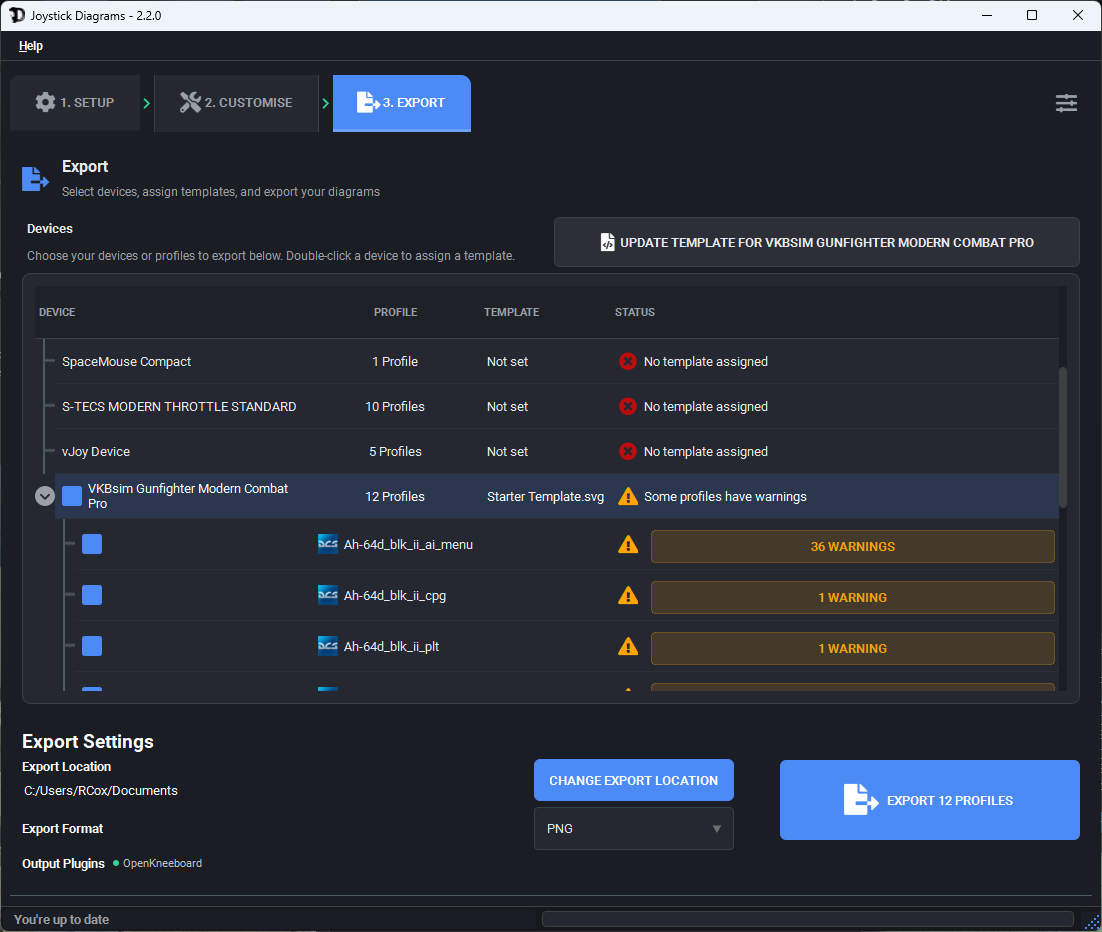This screenshot has height=932, width=1102.
Task: Click the warning triangle for Ah-64d_blk_ii_cpg
Action: coord(628,595)
